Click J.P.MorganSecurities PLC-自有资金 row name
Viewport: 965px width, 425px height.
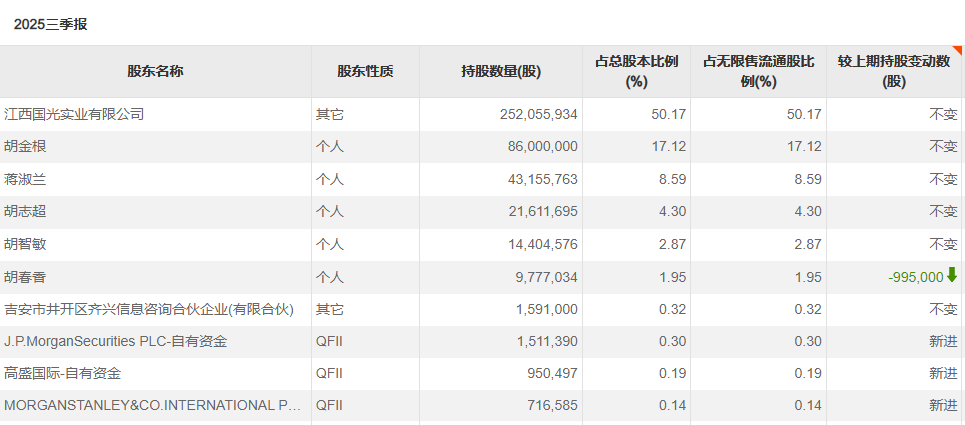coord(115,342)
